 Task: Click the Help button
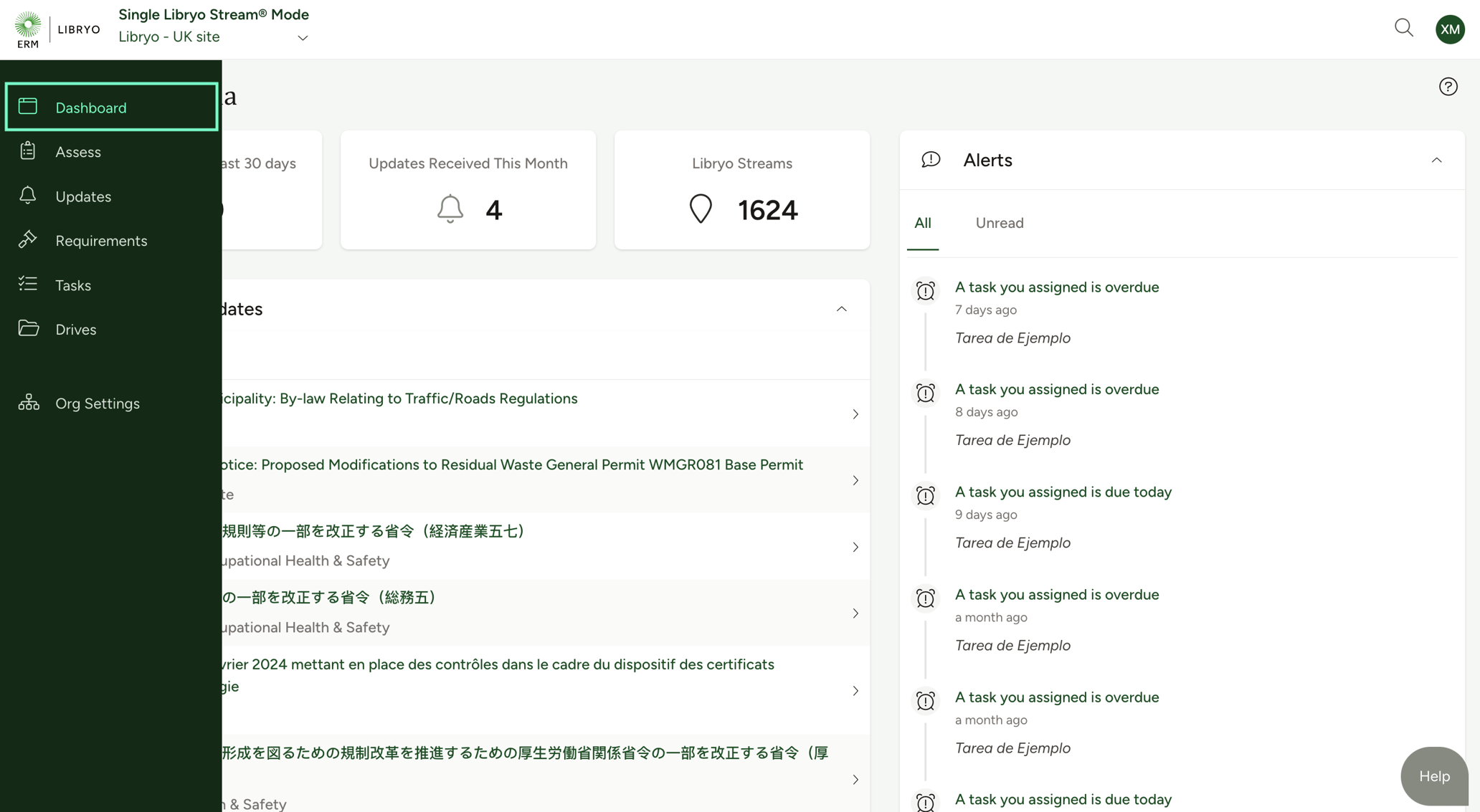(x=1433, y=776)
